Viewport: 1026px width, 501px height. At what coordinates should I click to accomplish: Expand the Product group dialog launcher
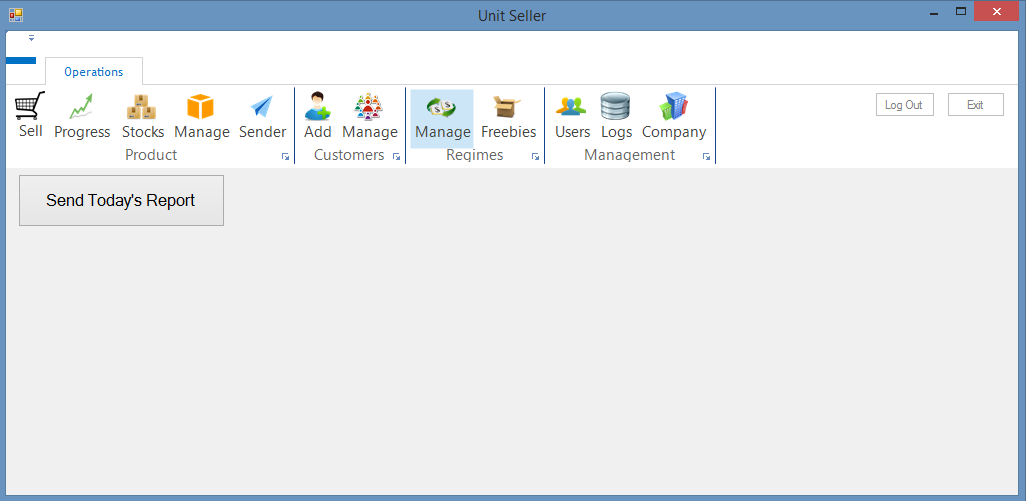click(285, 157)
